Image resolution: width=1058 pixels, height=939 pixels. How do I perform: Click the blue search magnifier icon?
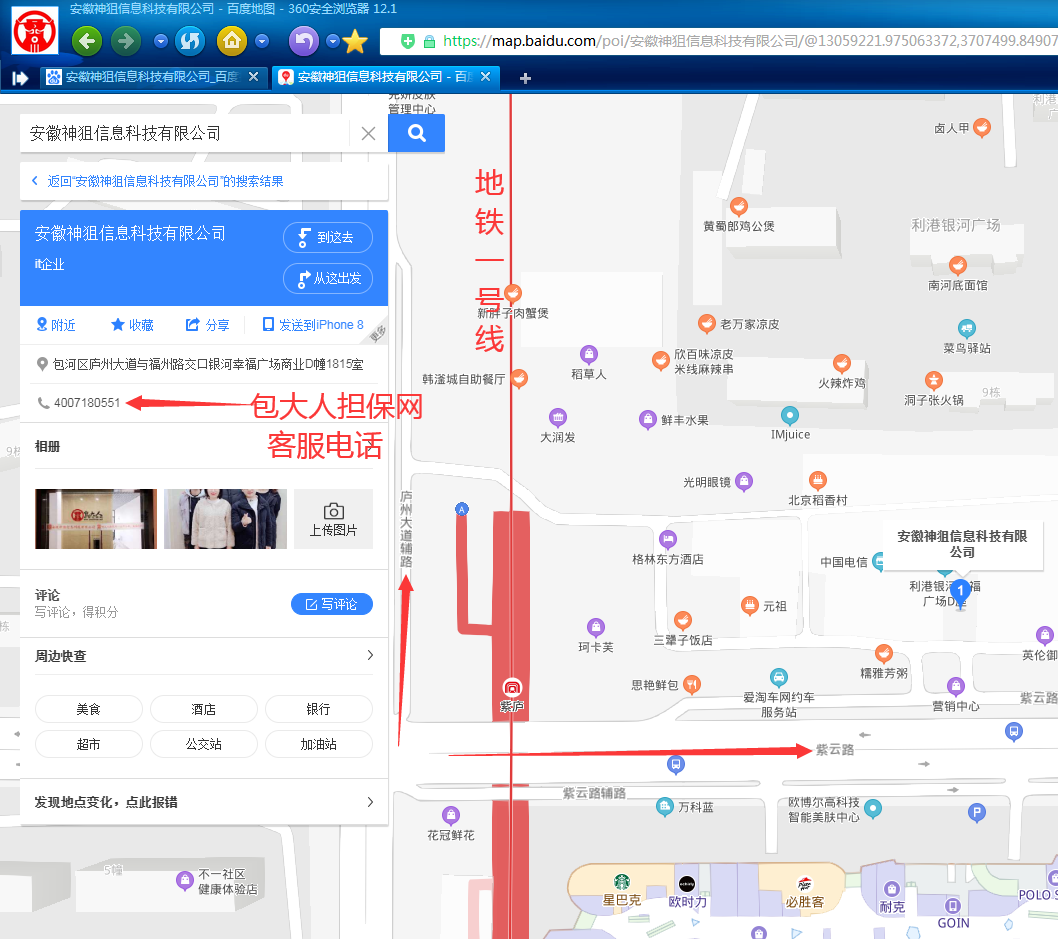[x=416, y=132]
